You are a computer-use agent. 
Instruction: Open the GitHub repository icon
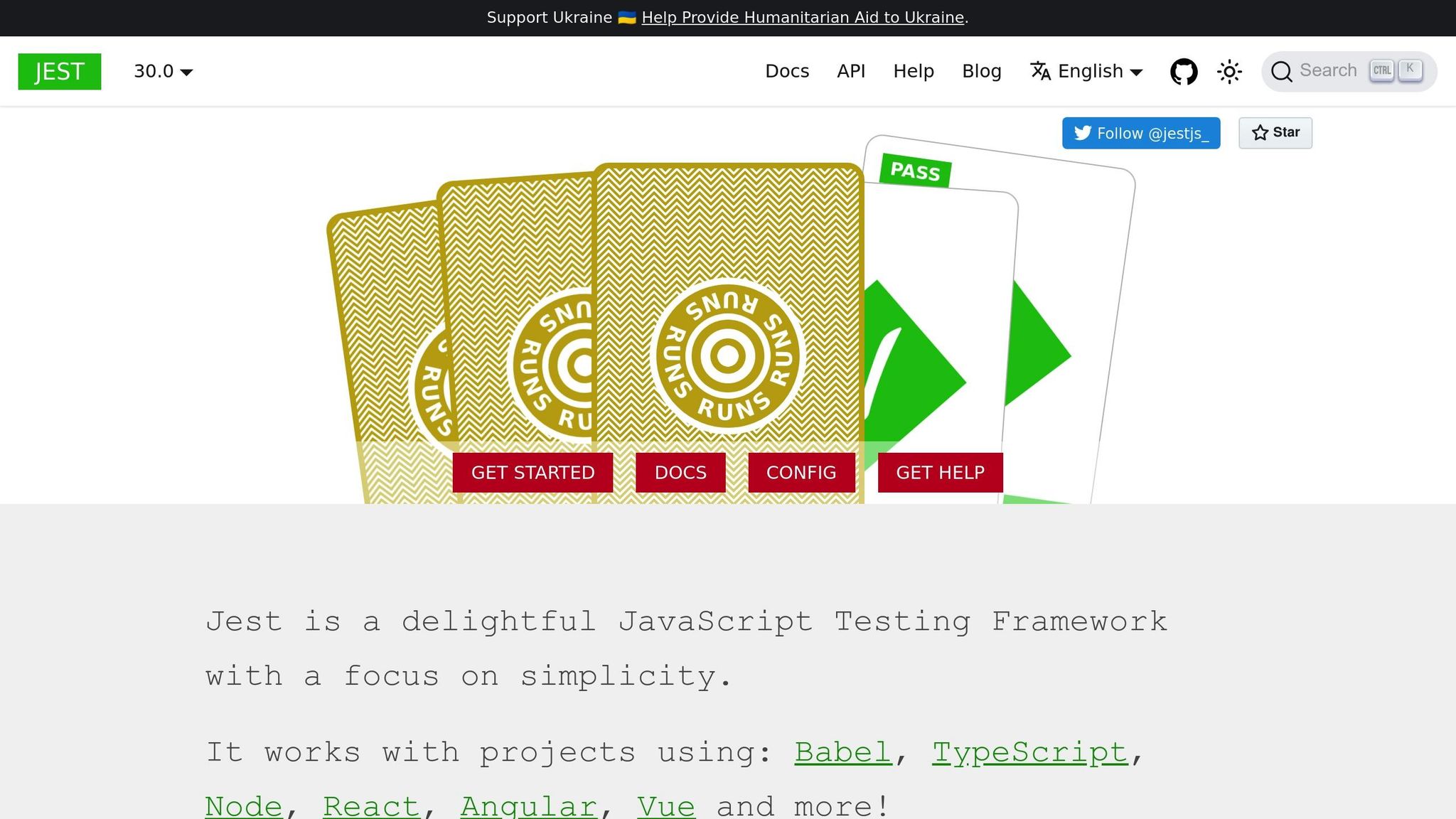(1184, 72)
